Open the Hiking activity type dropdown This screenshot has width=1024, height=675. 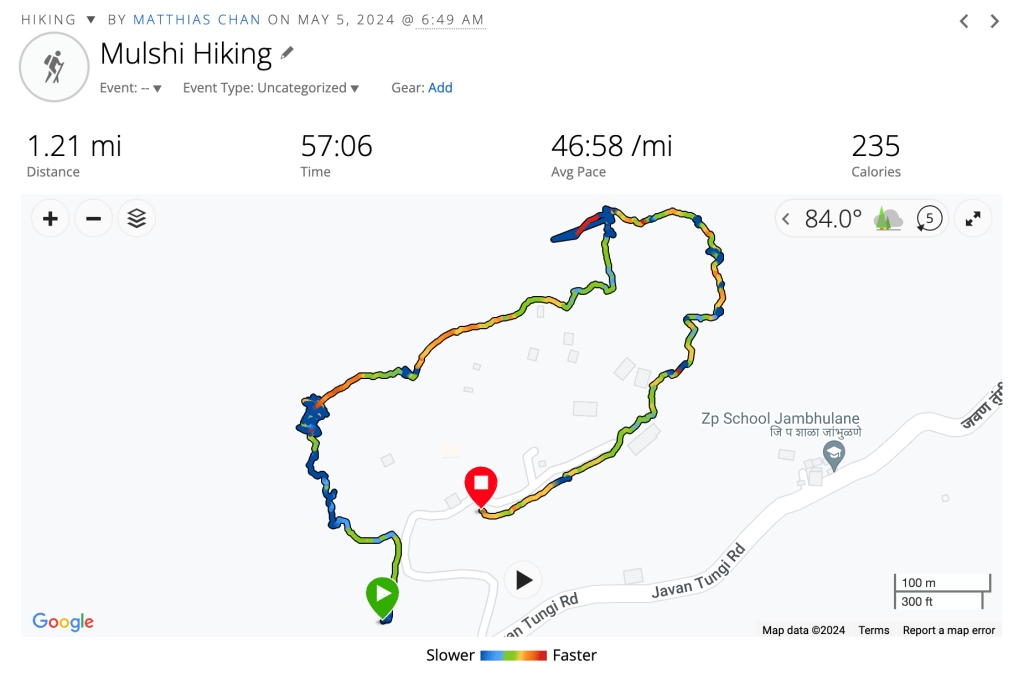click(90, 20)
